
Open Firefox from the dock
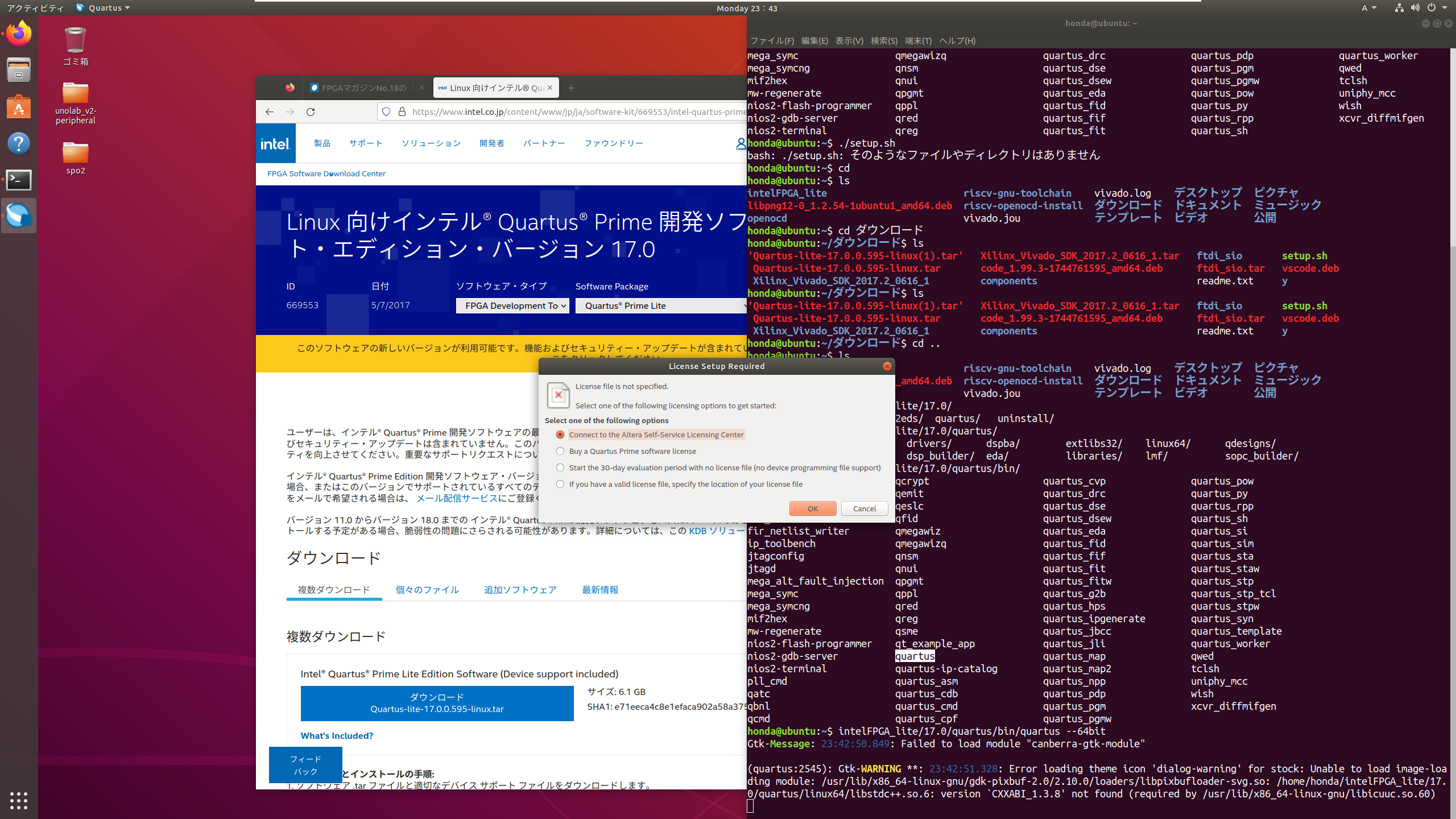click(19, 34)
